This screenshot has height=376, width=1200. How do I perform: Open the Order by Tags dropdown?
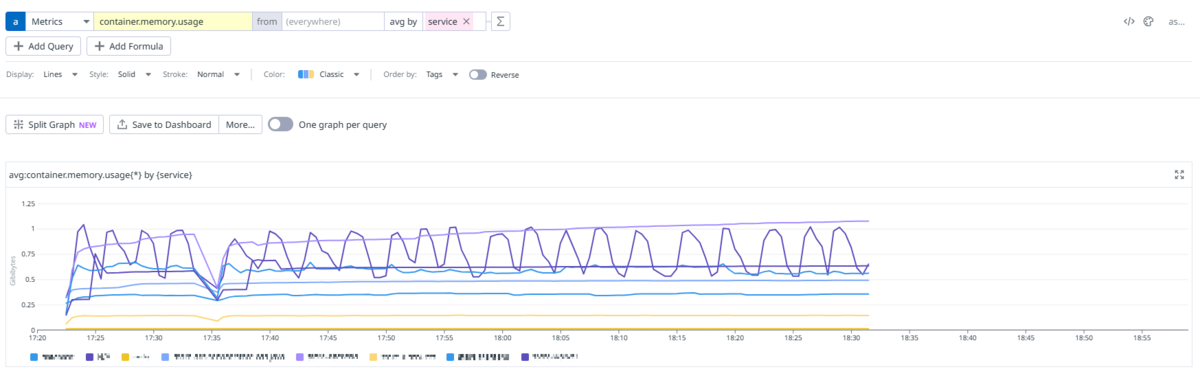[x=442, y=74]
